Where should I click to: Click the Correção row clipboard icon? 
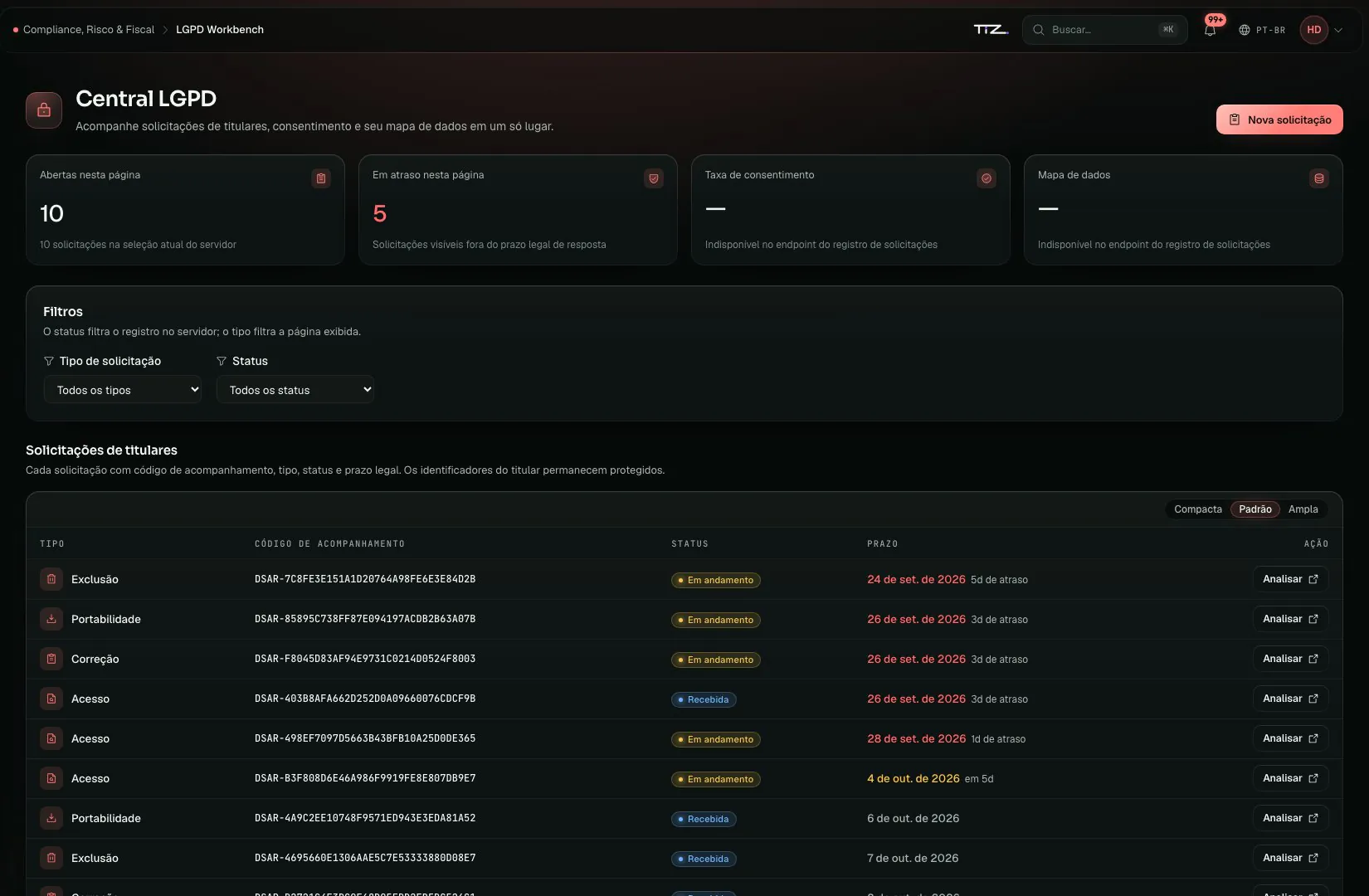(x=51, y=659)
